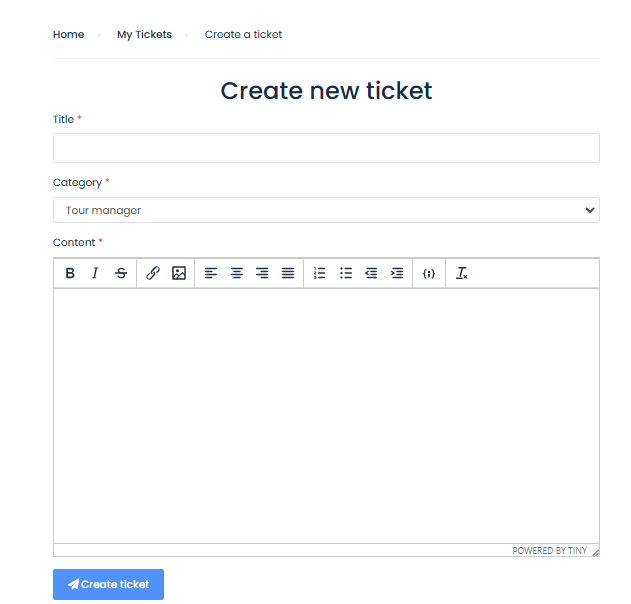Align text to the right
The image size is (631, 604).
coord(262,273)
